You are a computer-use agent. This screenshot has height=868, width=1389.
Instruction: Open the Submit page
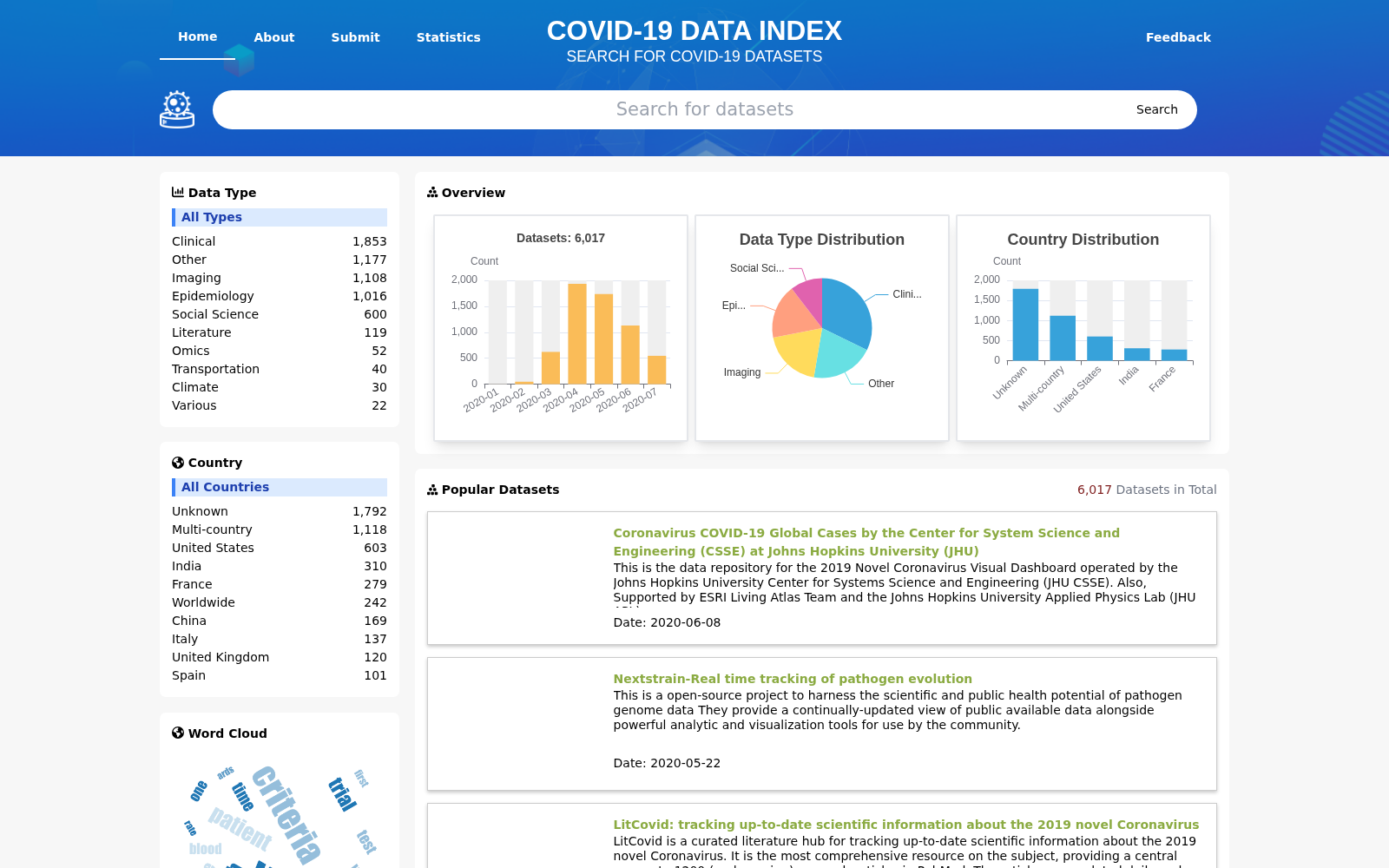pyautogui.click(x=355, y=37)
